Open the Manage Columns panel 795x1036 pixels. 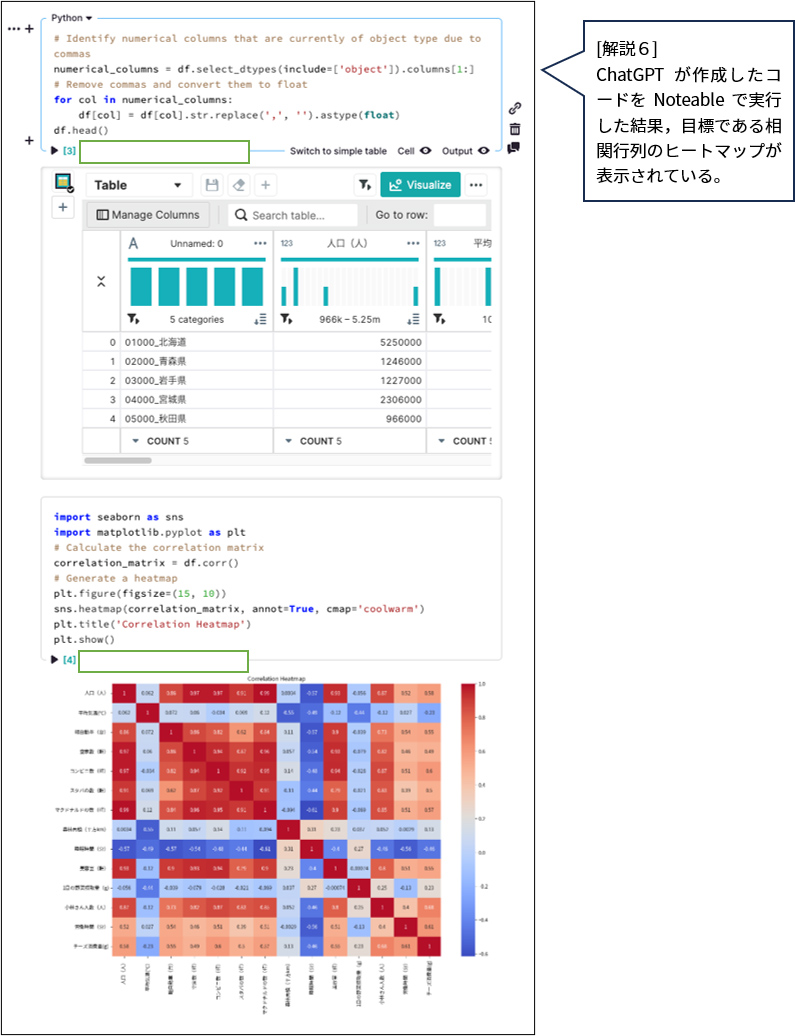tap(148, 215)
